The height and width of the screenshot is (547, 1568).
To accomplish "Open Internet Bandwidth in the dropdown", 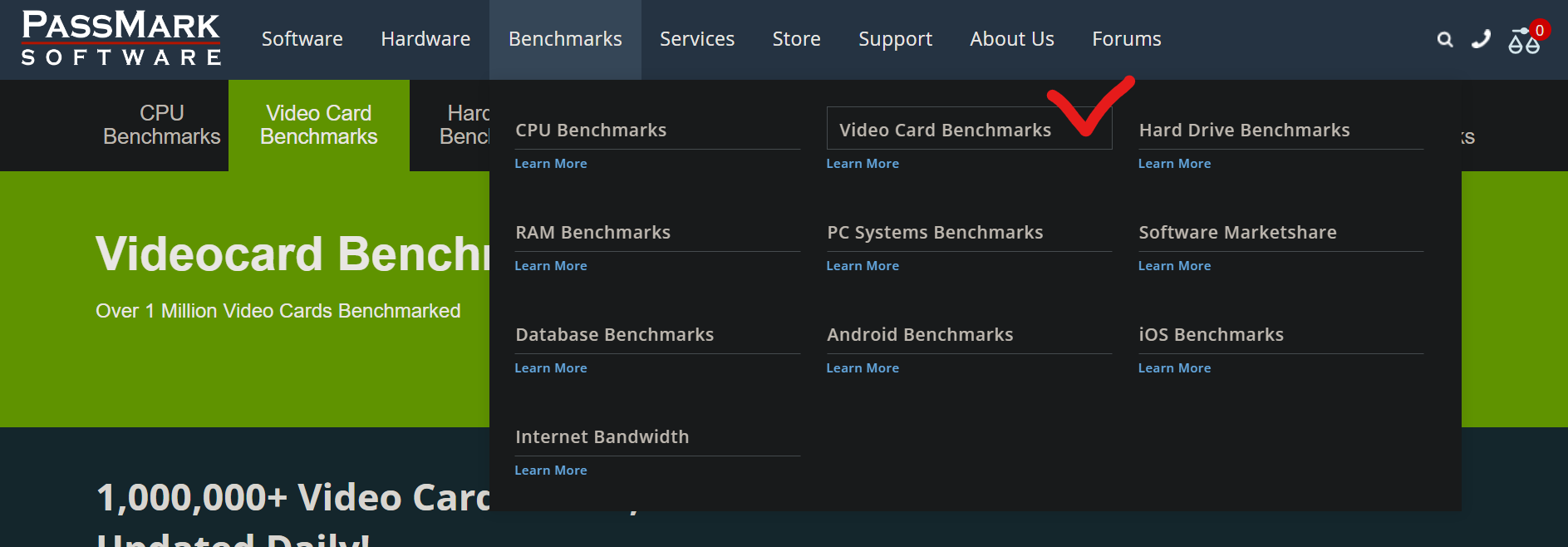I will pyautogui.click(x=602, y=436).
